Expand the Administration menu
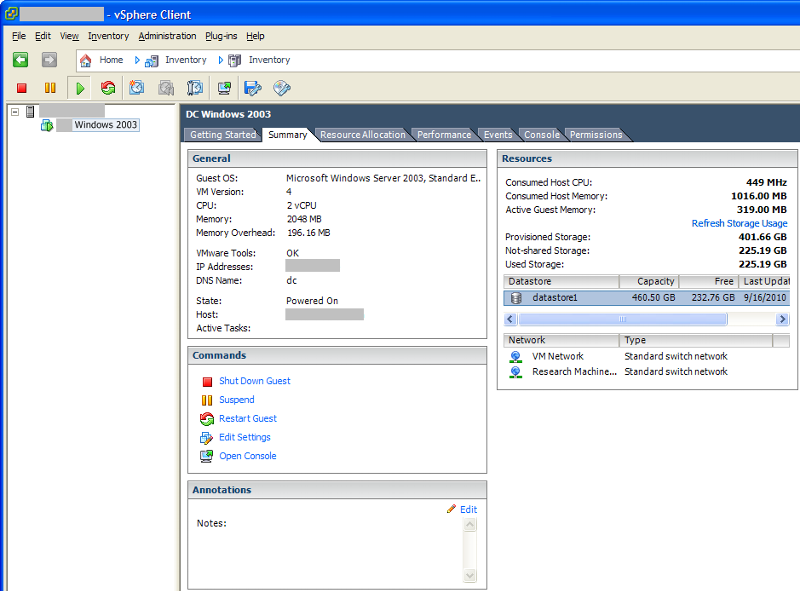 click(x=167, y=36)
